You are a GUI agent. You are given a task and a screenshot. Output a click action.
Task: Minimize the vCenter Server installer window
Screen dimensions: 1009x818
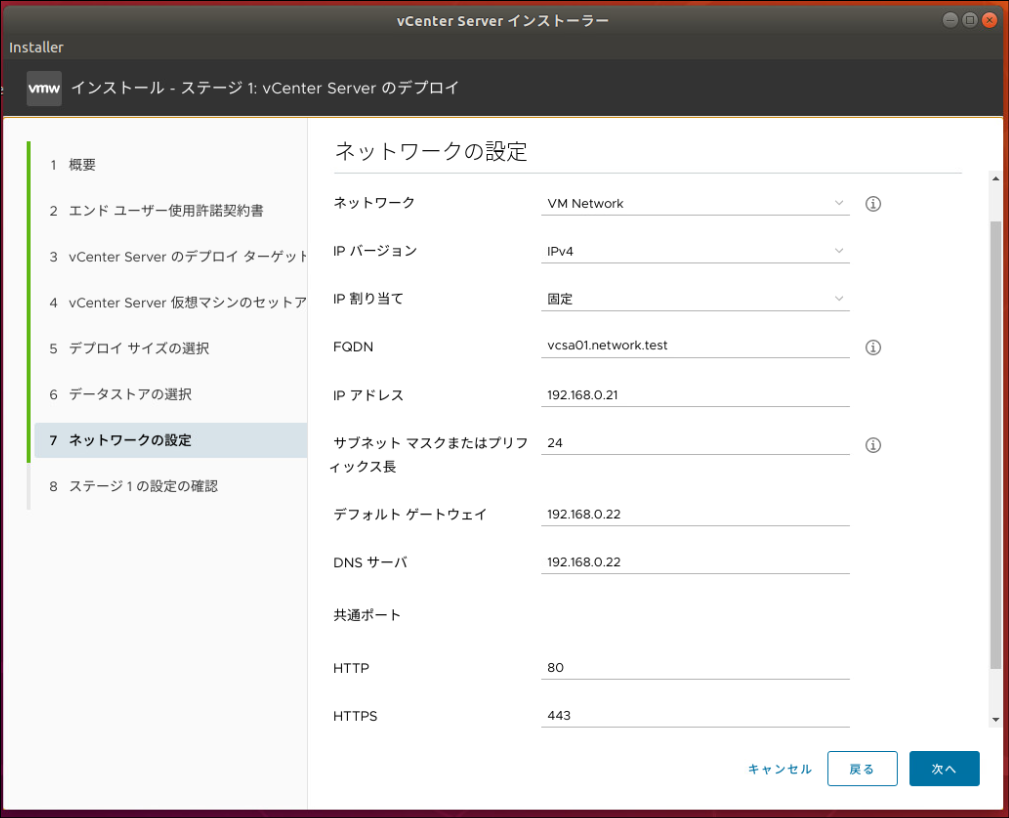[950, 20]
